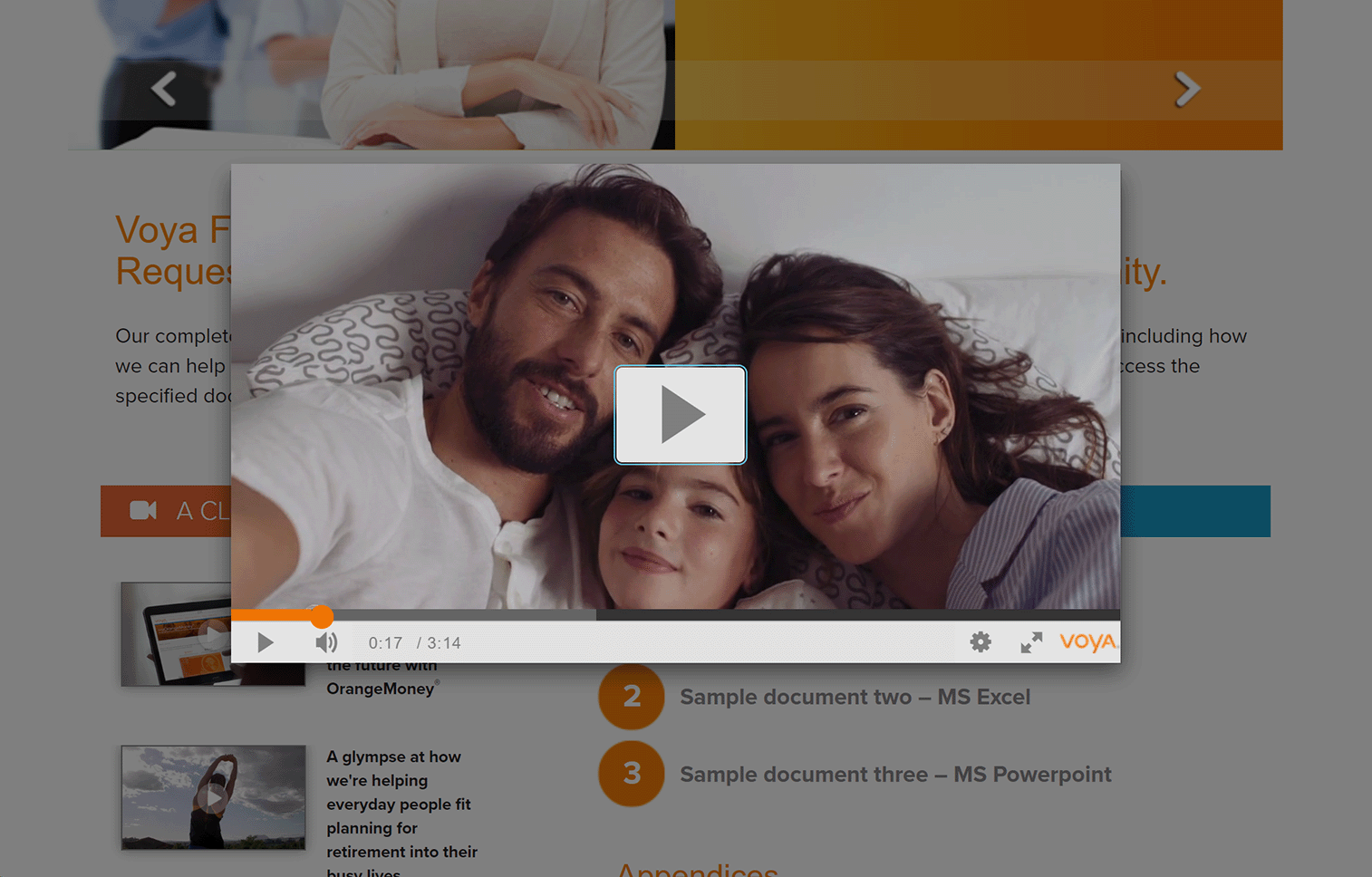Select the blue tab right of player
The image size is (1372, 877).
1195,511
